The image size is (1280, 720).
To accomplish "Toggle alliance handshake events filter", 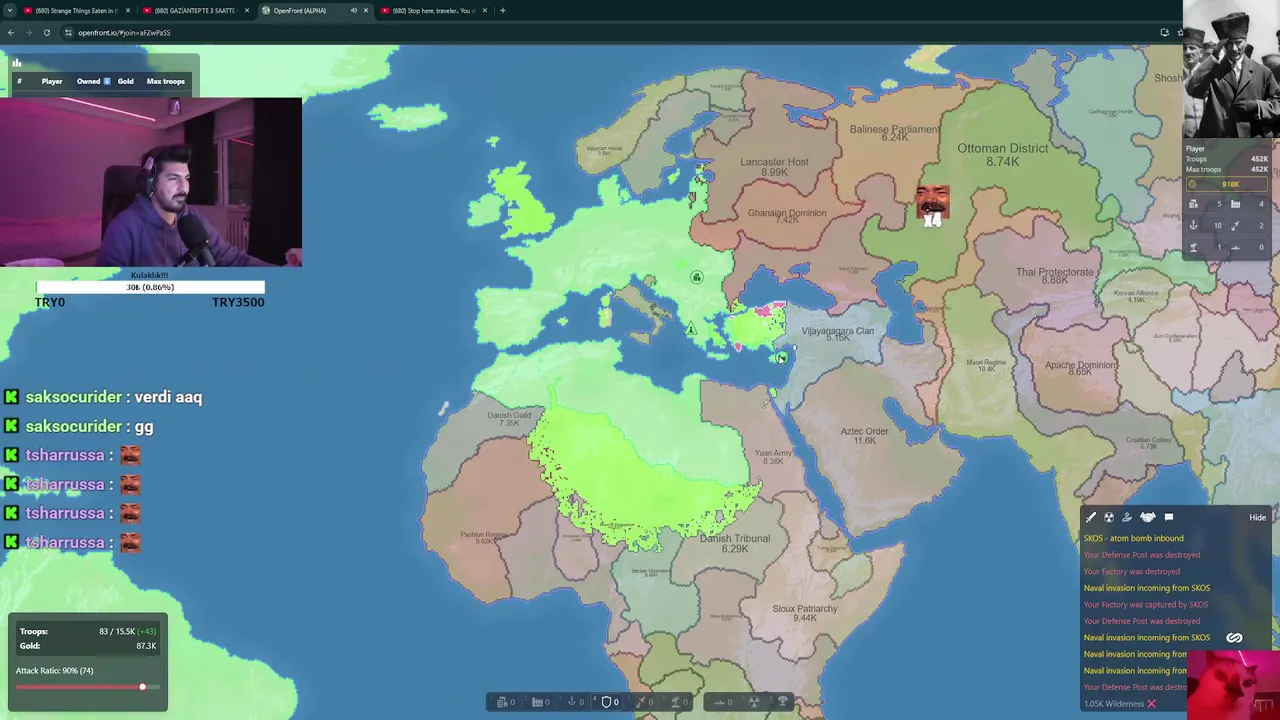I will point(1148,517).
